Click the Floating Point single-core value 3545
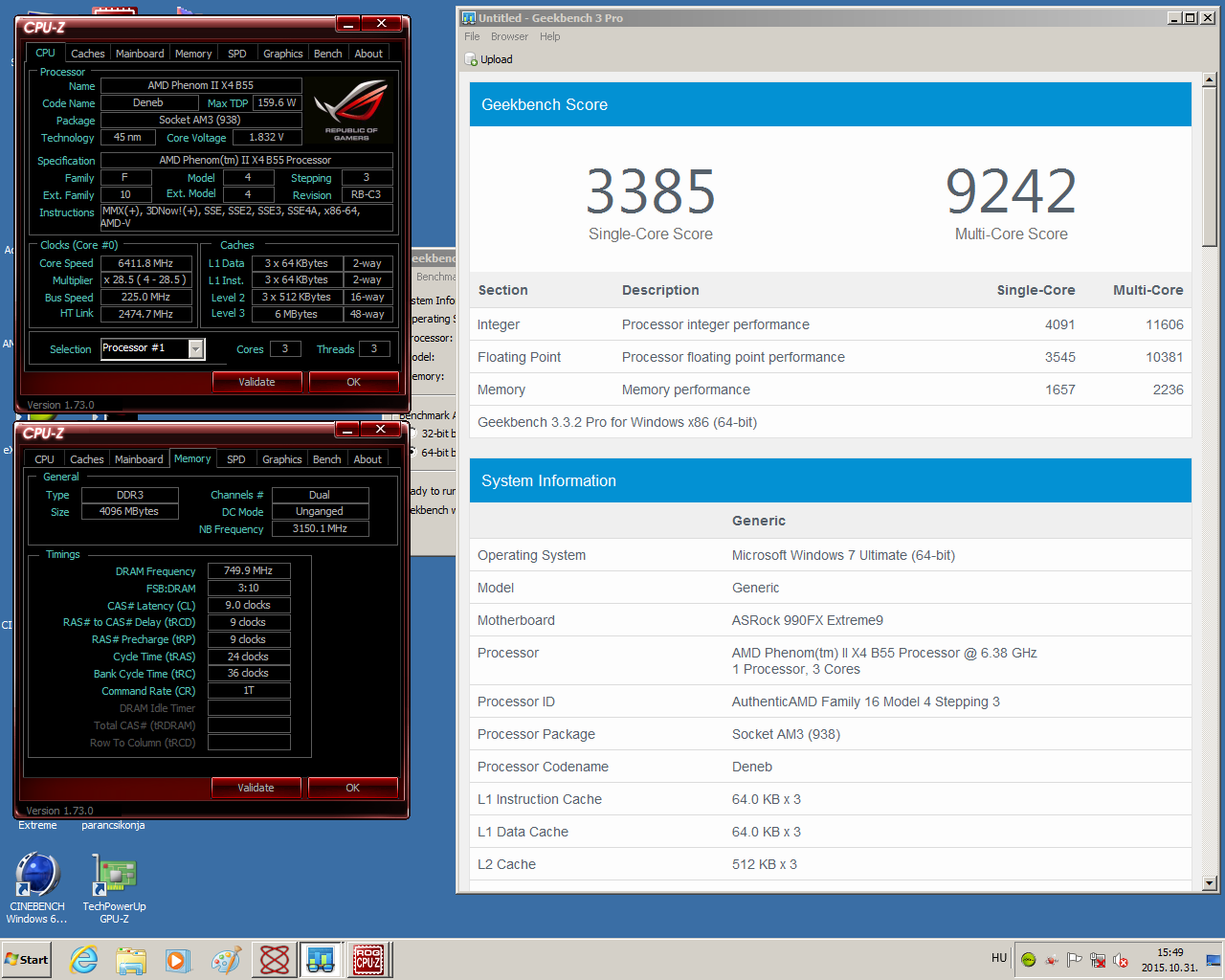Screen dimensions: 1225x980 [x=1060, y=357]
